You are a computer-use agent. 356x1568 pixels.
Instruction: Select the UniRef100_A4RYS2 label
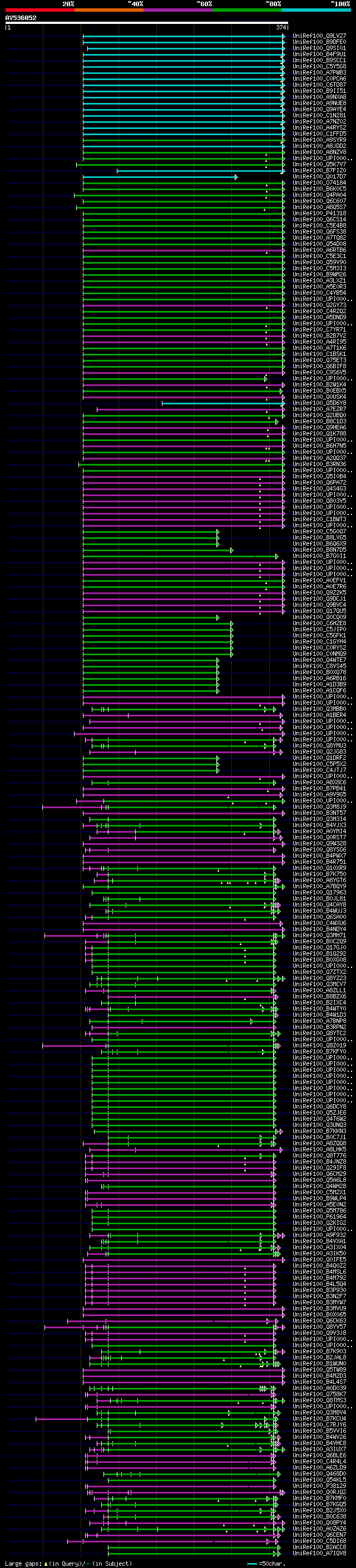(319, 128)
